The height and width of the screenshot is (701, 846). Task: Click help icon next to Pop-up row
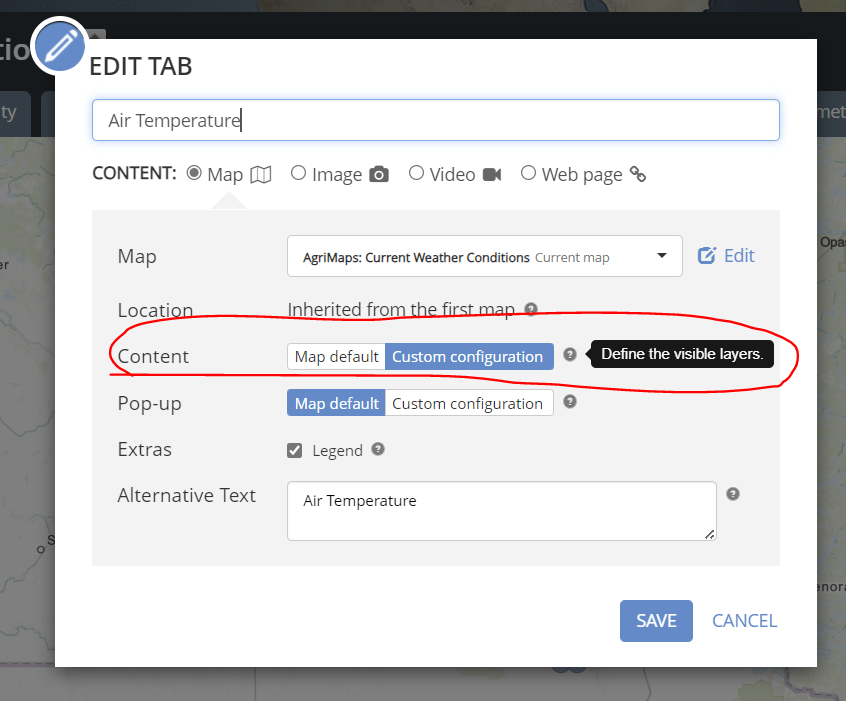(x=570, y=402)
